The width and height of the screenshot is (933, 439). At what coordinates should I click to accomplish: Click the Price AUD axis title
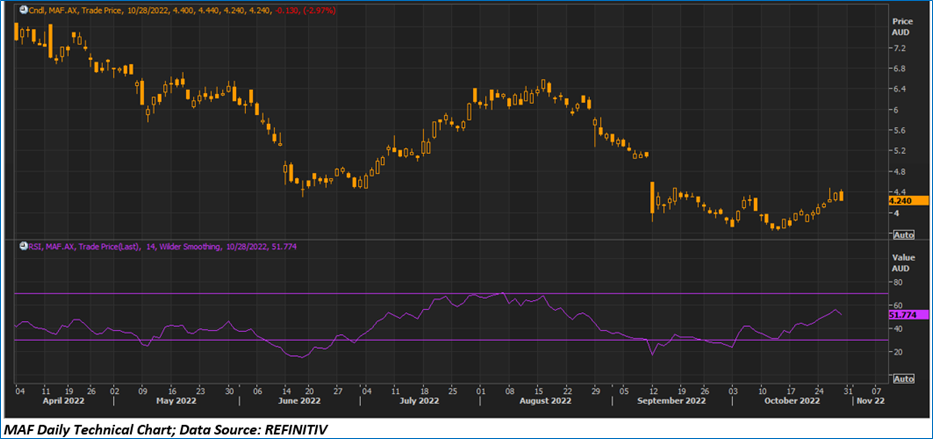click(901, 26)
